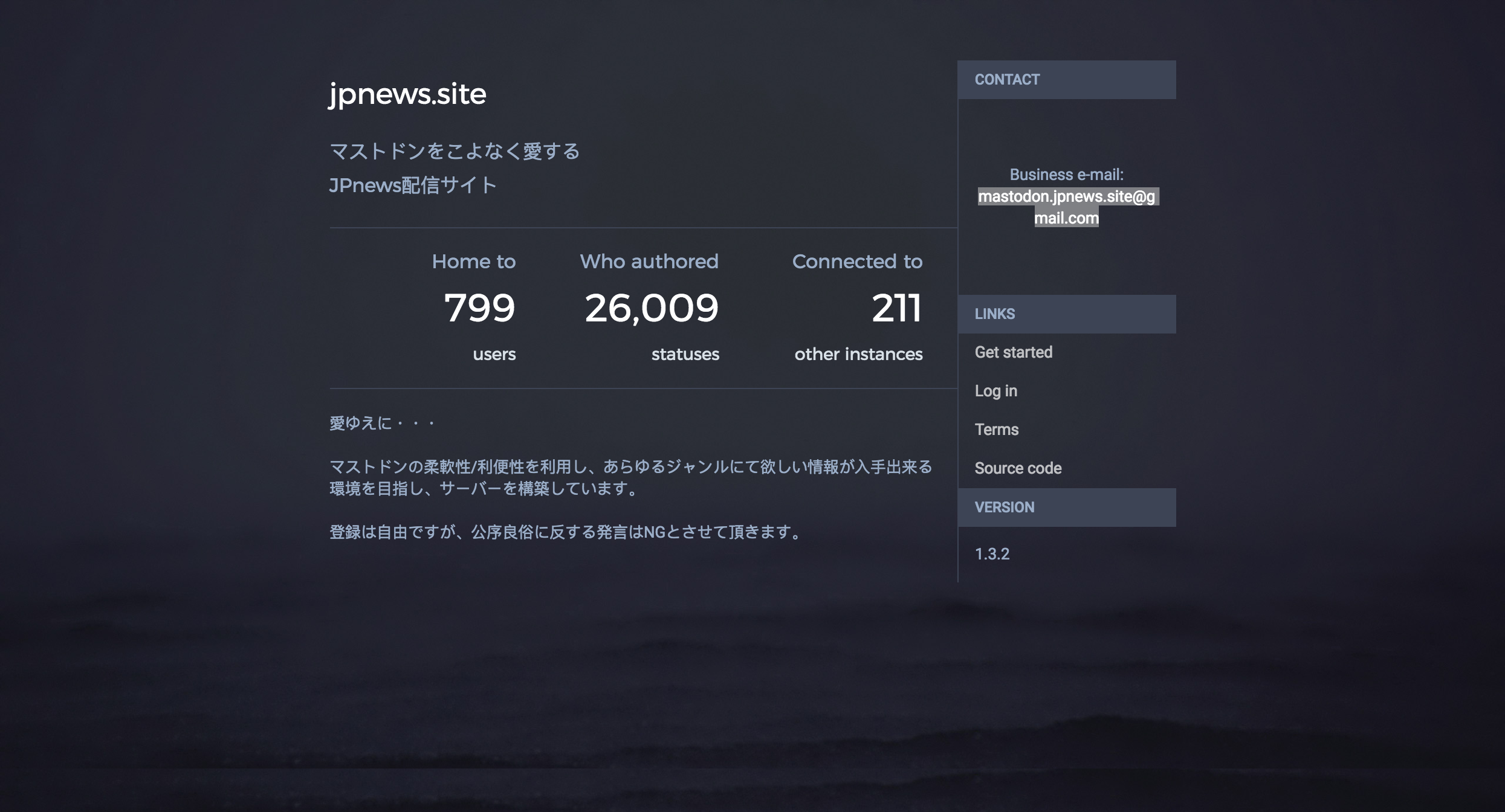The width and height of the screenshot is (1505, 812).
Task: Click the 'users' label under 799
Action: tap(494, 354)
